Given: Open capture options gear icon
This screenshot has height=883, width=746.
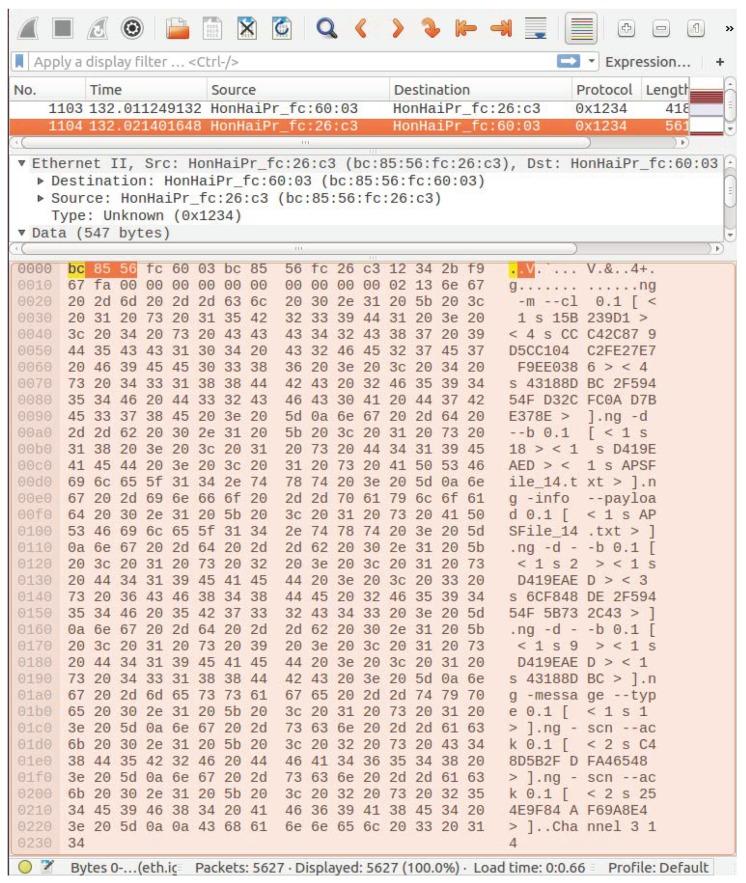Looking at the screenshot, I should [132, 28].
